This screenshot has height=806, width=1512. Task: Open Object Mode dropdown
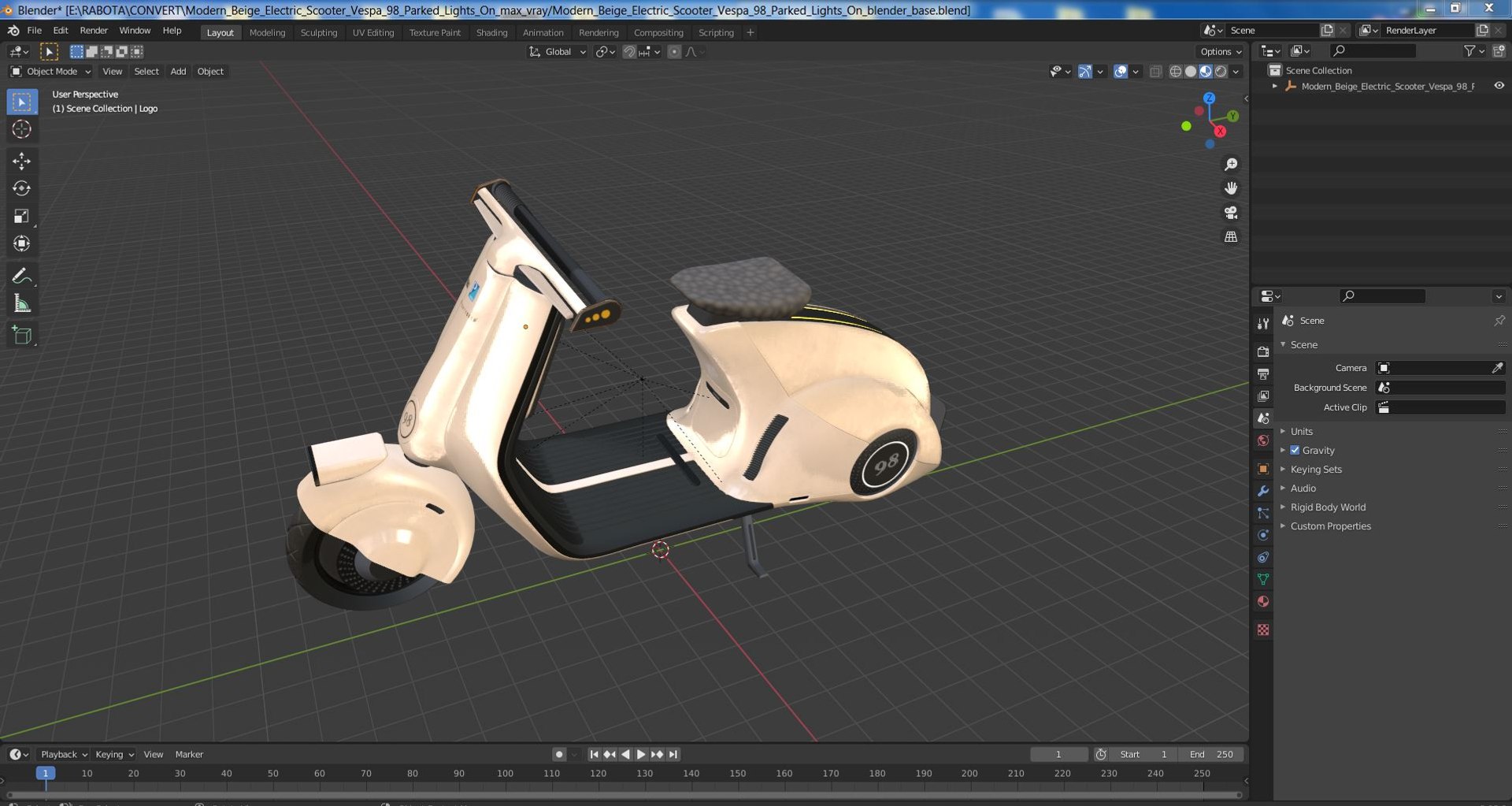pyautogui.click(x=50, y=72)
